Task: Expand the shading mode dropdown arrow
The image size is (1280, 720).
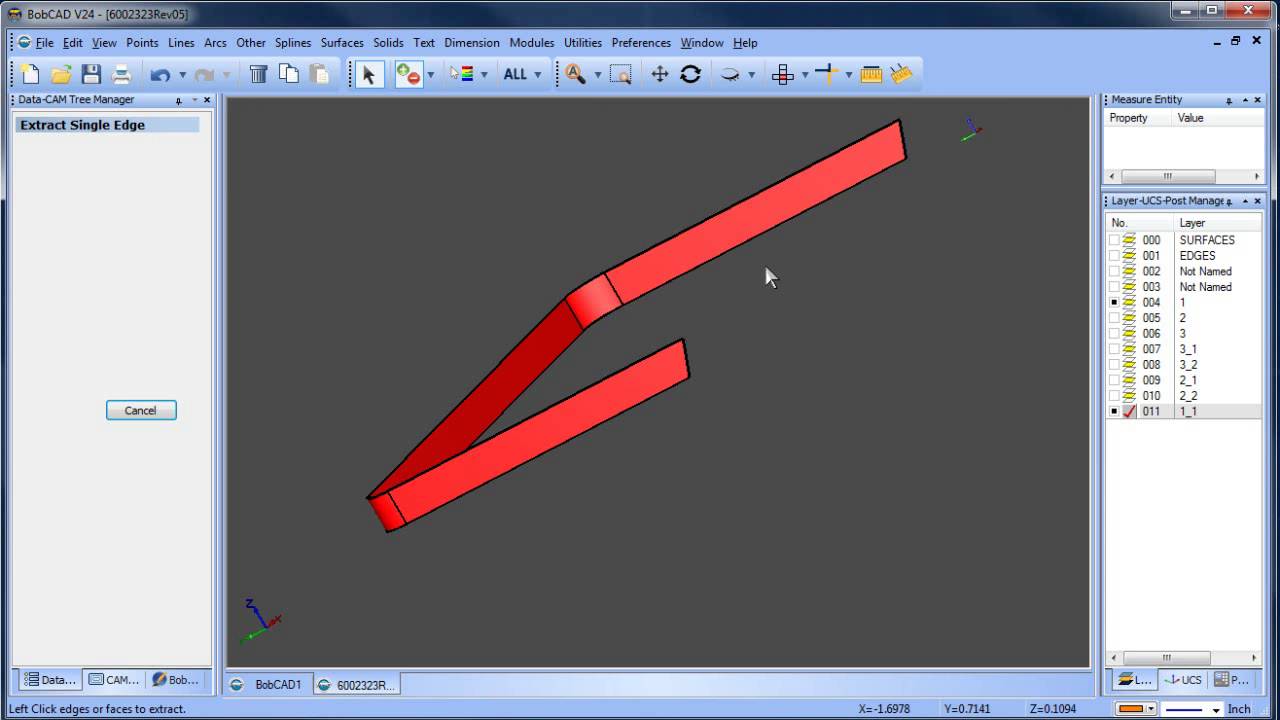Action: tap(751, 75)
